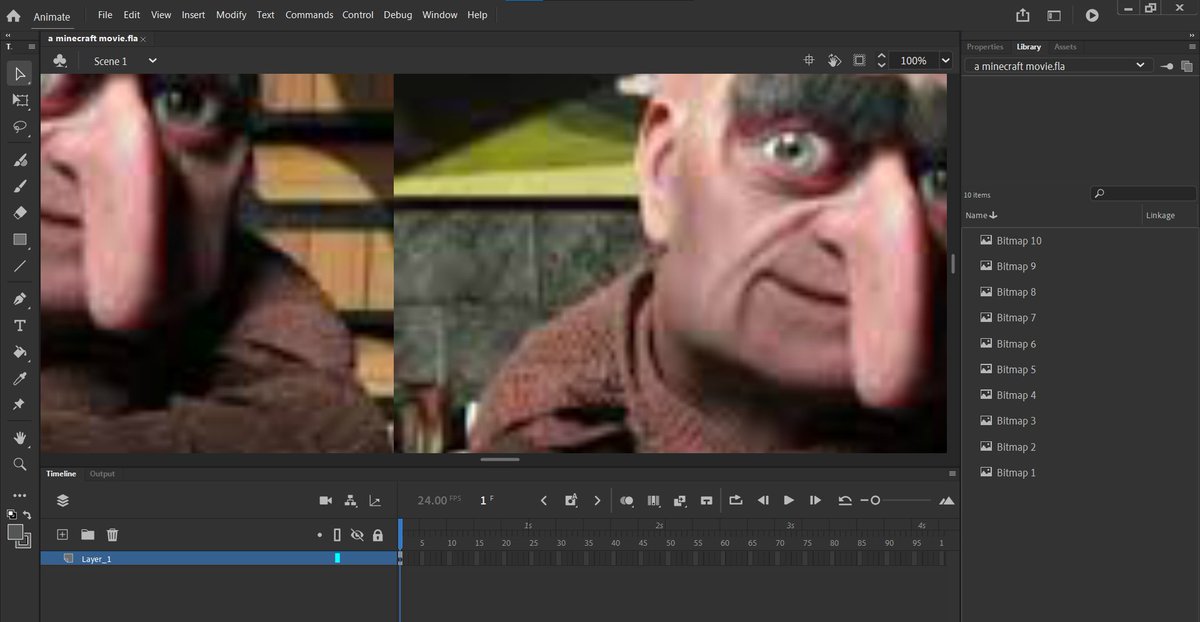
Task: Create a new layer folder
Action: (x=87, y=535)
